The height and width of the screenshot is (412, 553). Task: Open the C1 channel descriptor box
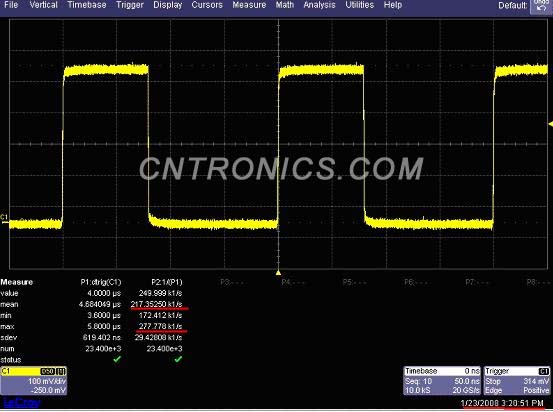point(34,381)
